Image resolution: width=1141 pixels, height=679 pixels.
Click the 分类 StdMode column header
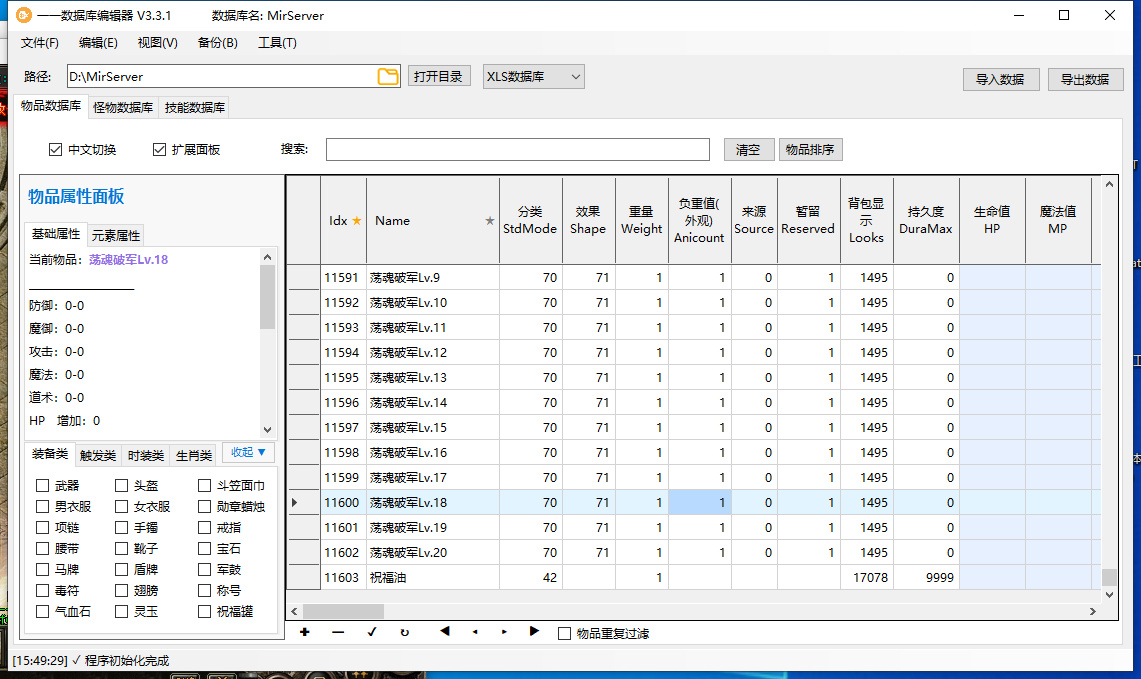tap(530, 221)
